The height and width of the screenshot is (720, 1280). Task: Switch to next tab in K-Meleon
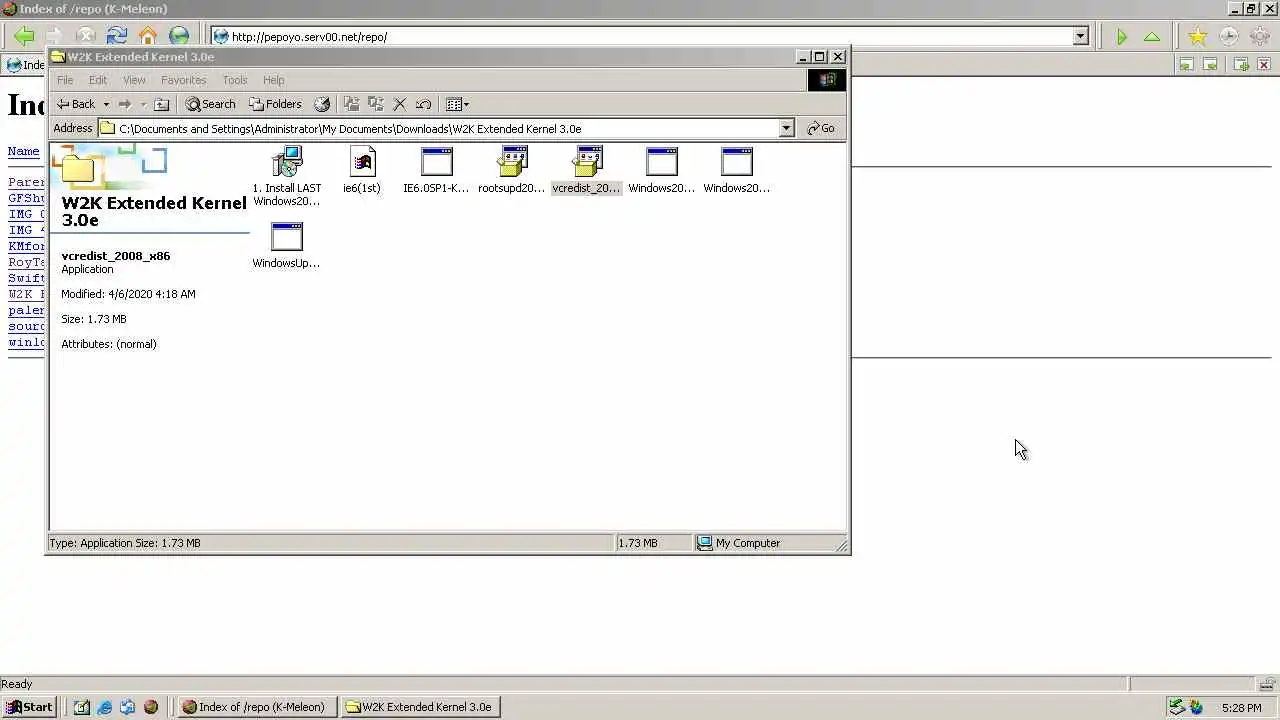pos(1210,64)
